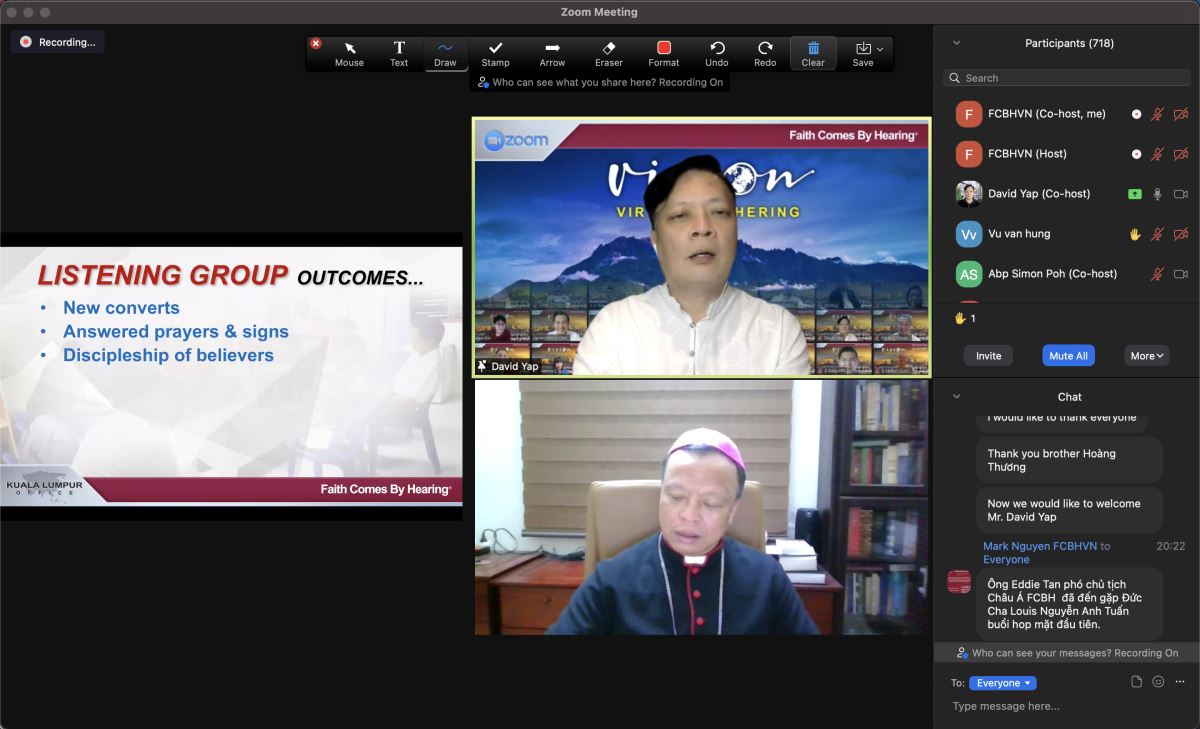Click the shared Listening Group slide
The image size is (1200, 729).
point(231,376)
